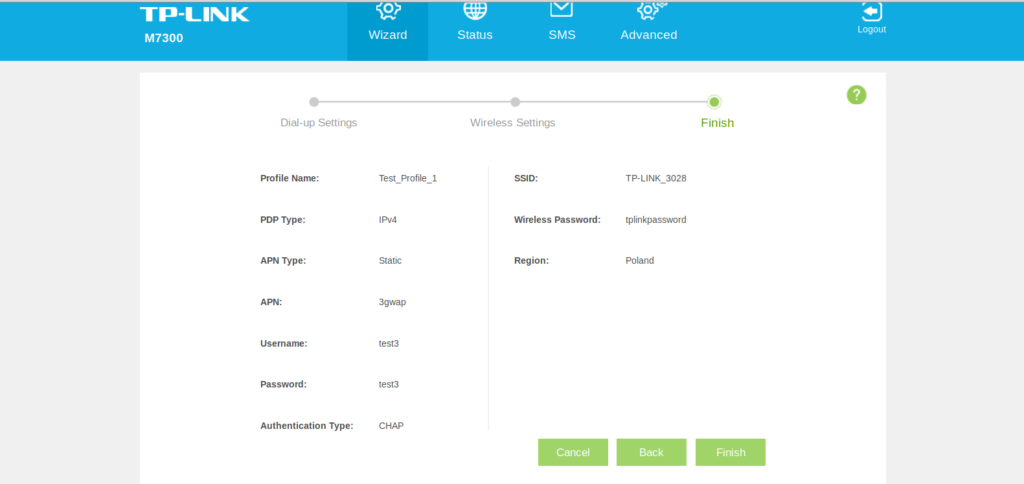Click the SMS envelope icon
Viewport: 1024px width, 484px height.
pos(562,8)
